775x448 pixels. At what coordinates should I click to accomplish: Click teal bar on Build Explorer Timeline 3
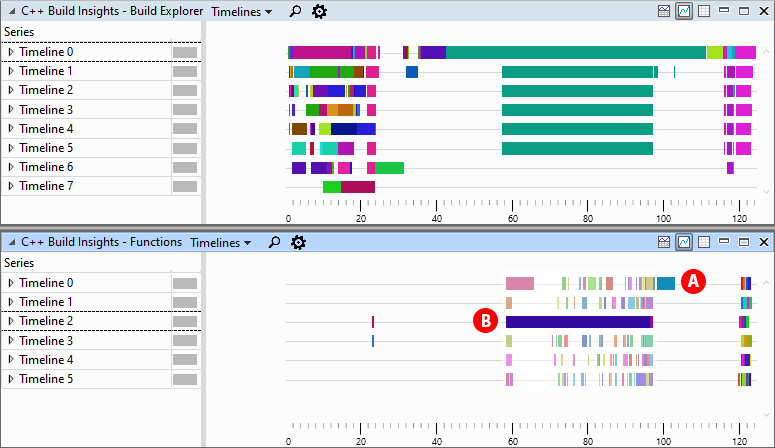(x=577, y=110)
